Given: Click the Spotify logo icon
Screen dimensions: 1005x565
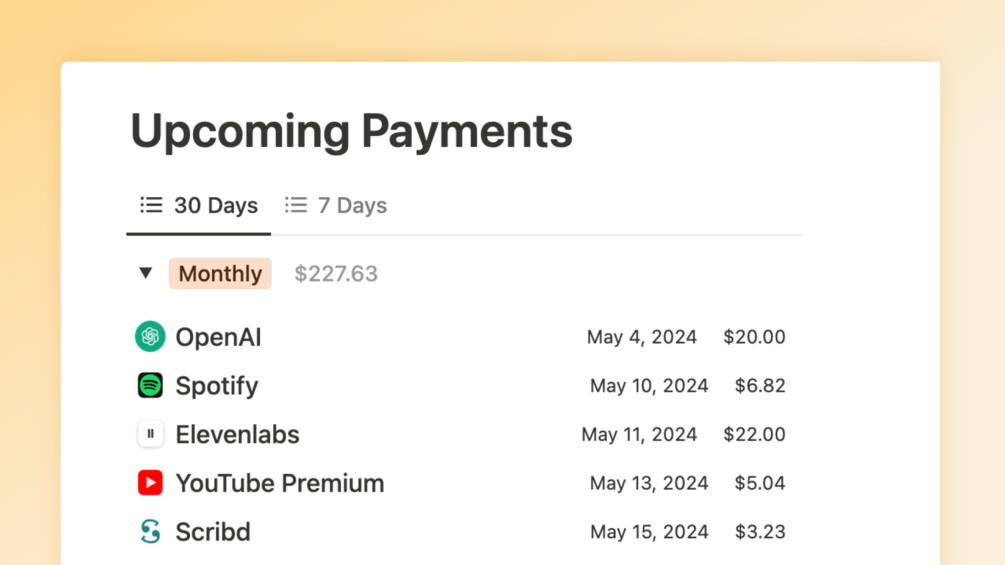Looking at the screenshot, I should [150, 385].
